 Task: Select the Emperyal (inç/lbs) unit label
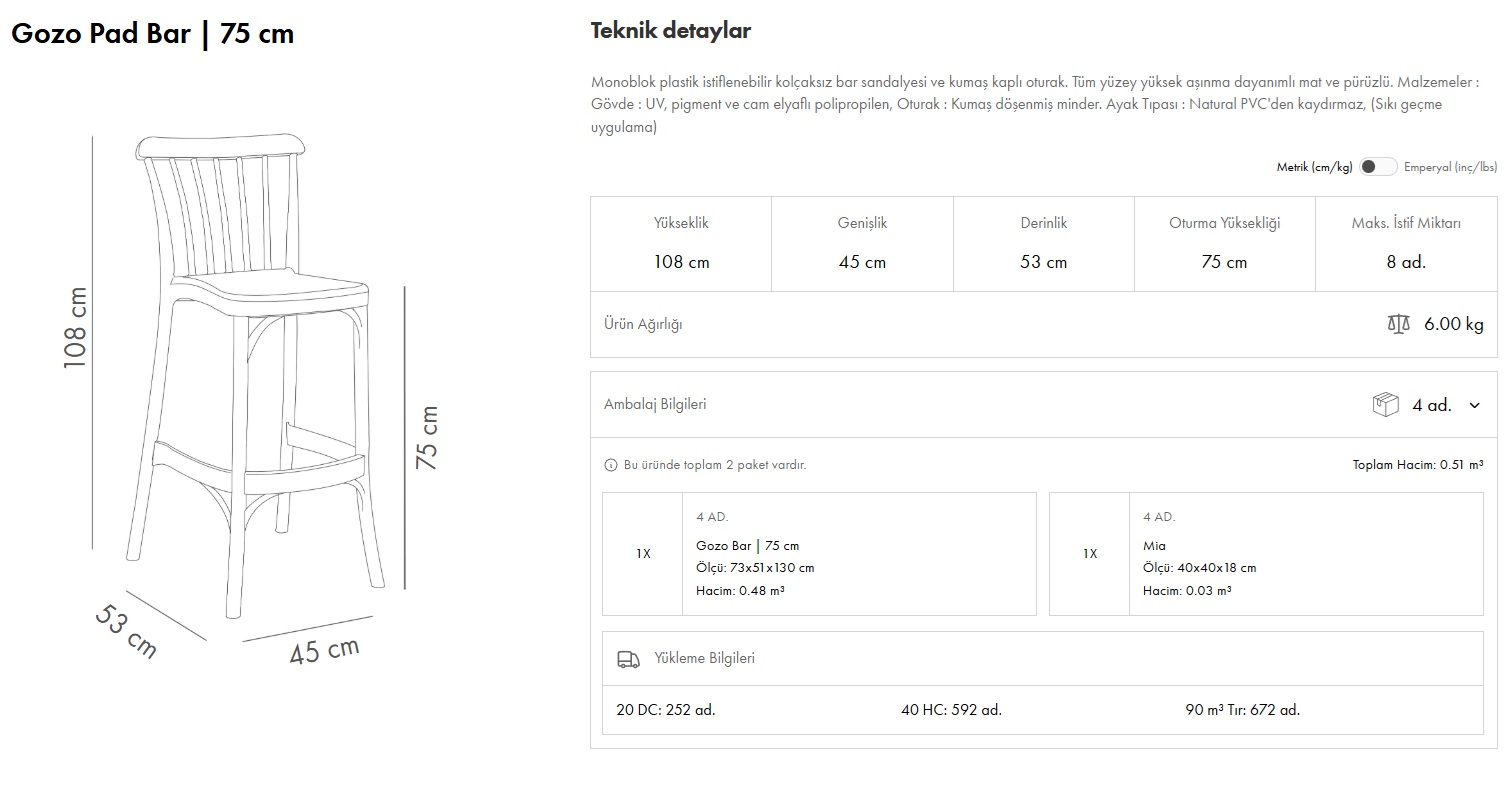[1450, 167]
